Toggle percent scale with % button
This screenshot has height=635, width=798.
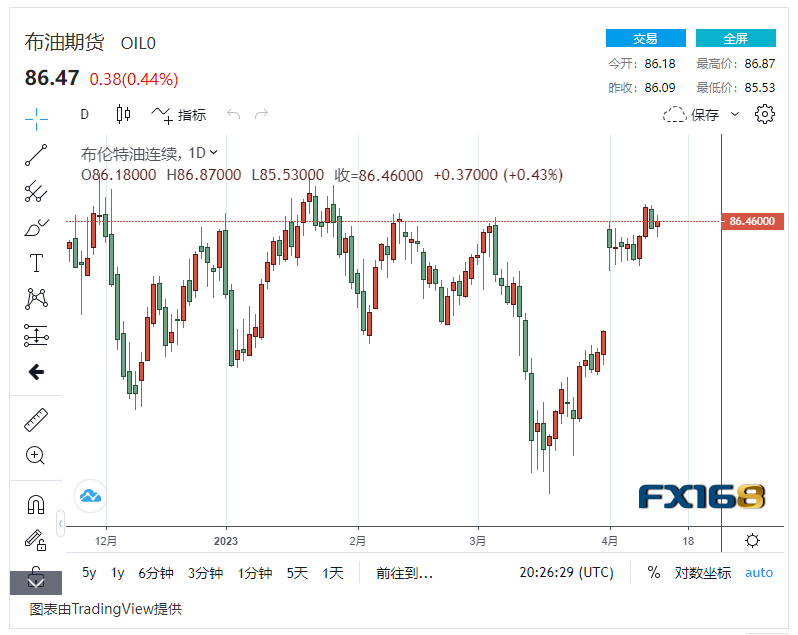point(654,573)
